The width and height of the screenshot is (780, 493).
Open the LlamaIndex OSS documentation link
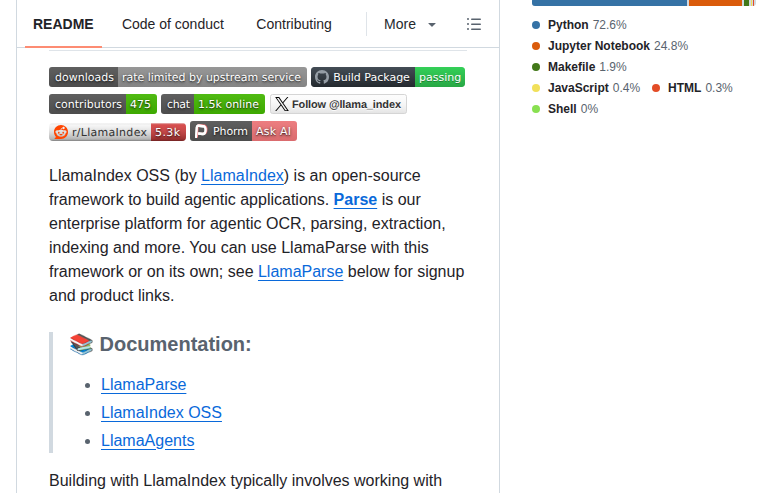point(161,412)
